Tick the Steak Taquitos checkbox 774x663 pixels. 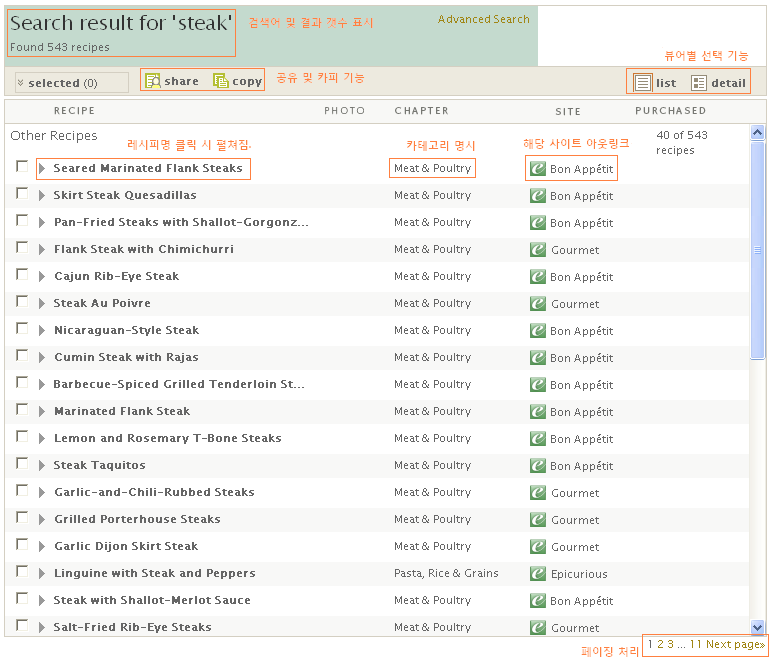tap(22, 463)
